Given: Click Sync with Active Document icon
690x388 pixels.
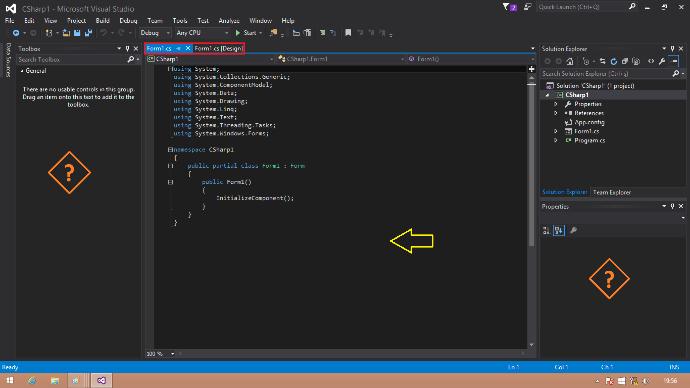Looking at the screenshot, I should click(602, 61).
